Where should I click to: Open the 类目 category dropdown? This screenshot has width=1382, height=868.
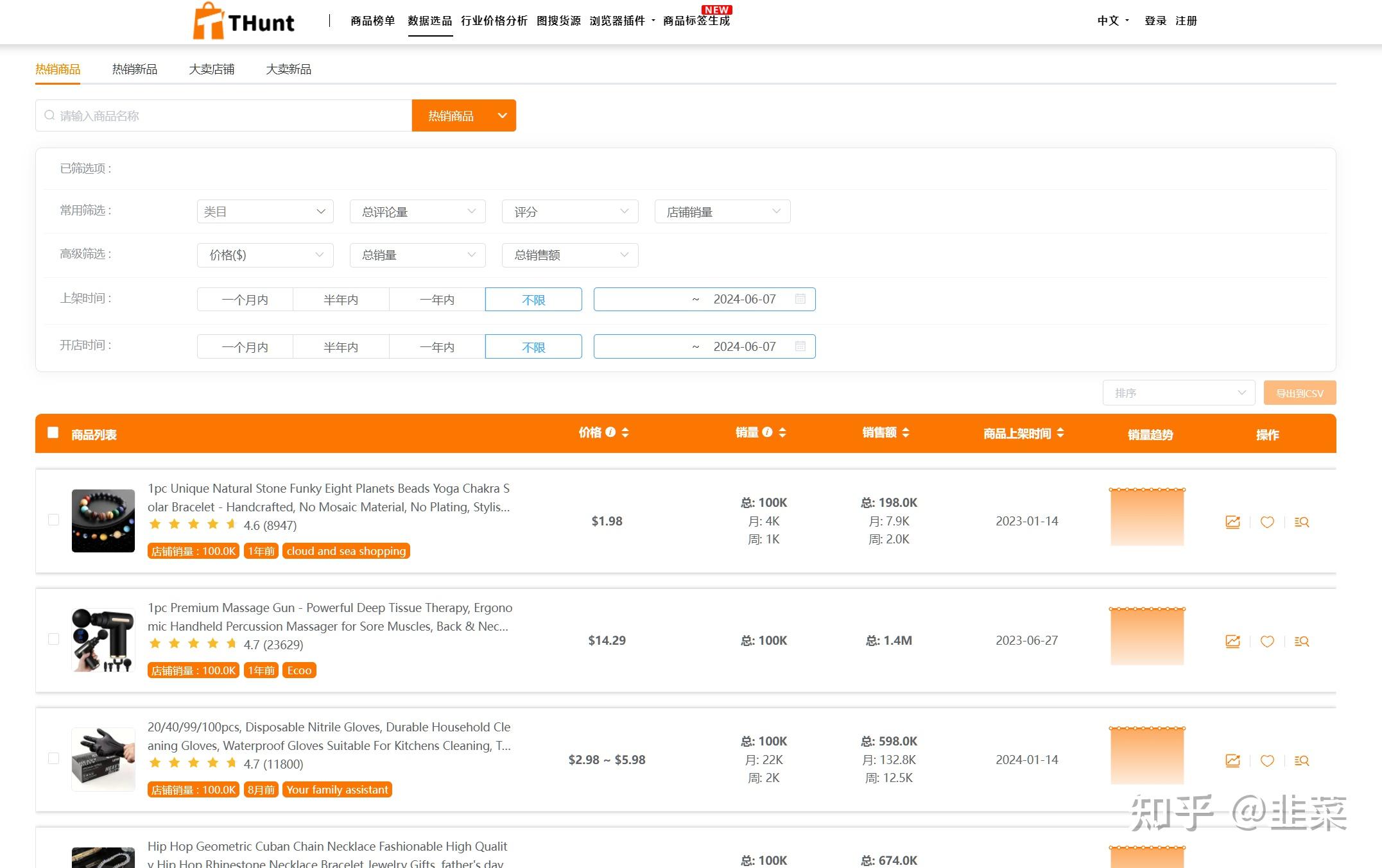point(264,211)
